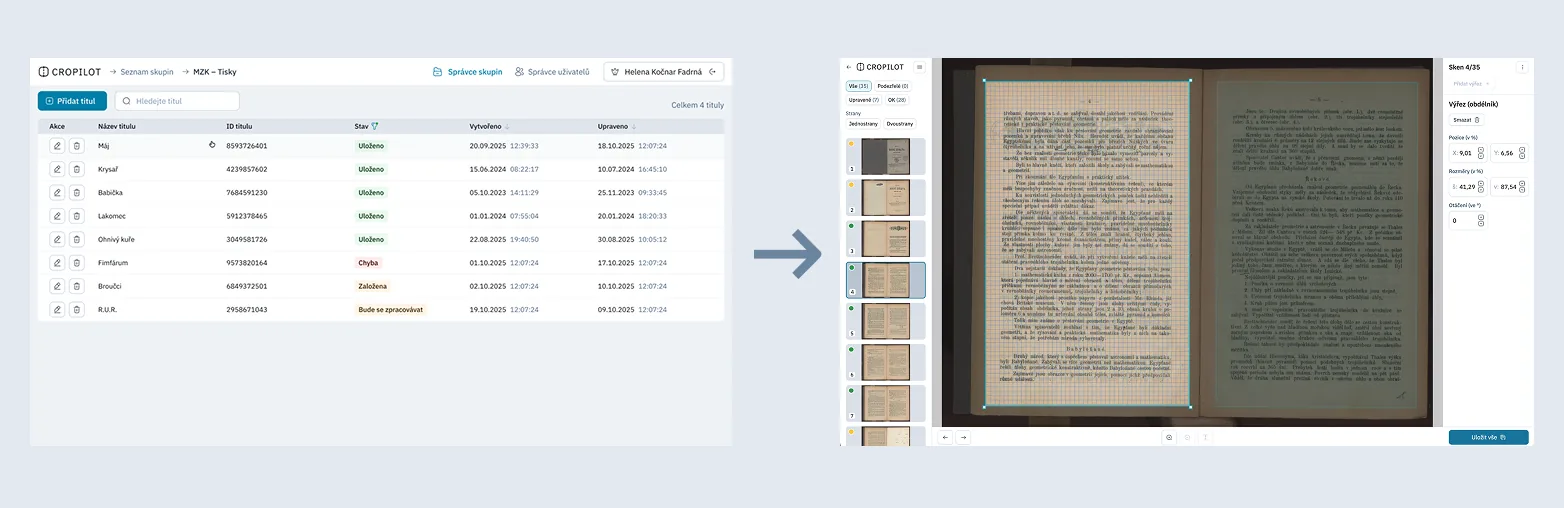Delete the Lakomec title row
Image resolution: width=1564 pixels, height=508 pixels.
pos(76,216)
